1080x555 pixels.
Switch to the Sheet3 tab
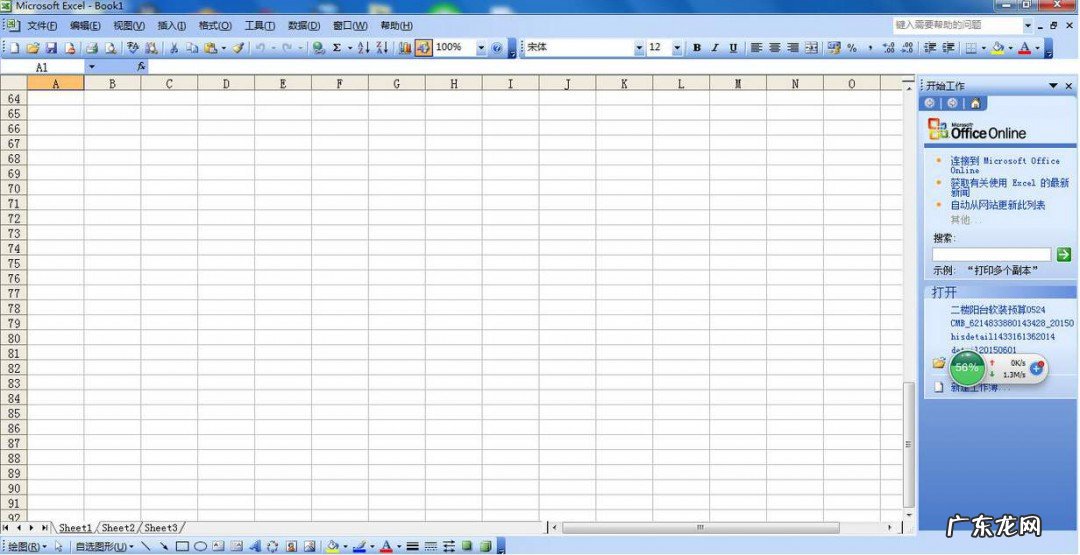point(160,527)
